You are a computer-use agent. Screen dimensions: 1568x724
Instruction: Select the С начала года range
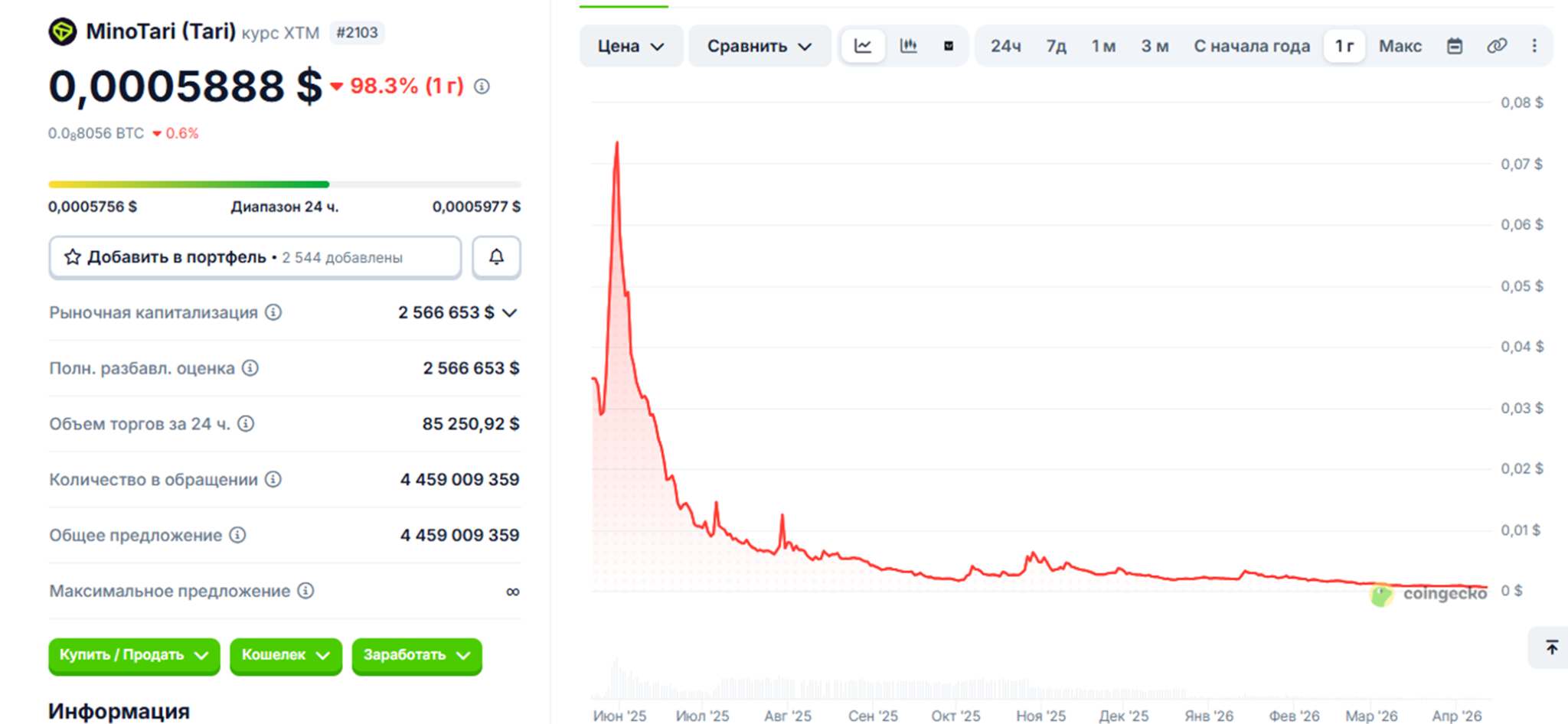click(1252, 46)
